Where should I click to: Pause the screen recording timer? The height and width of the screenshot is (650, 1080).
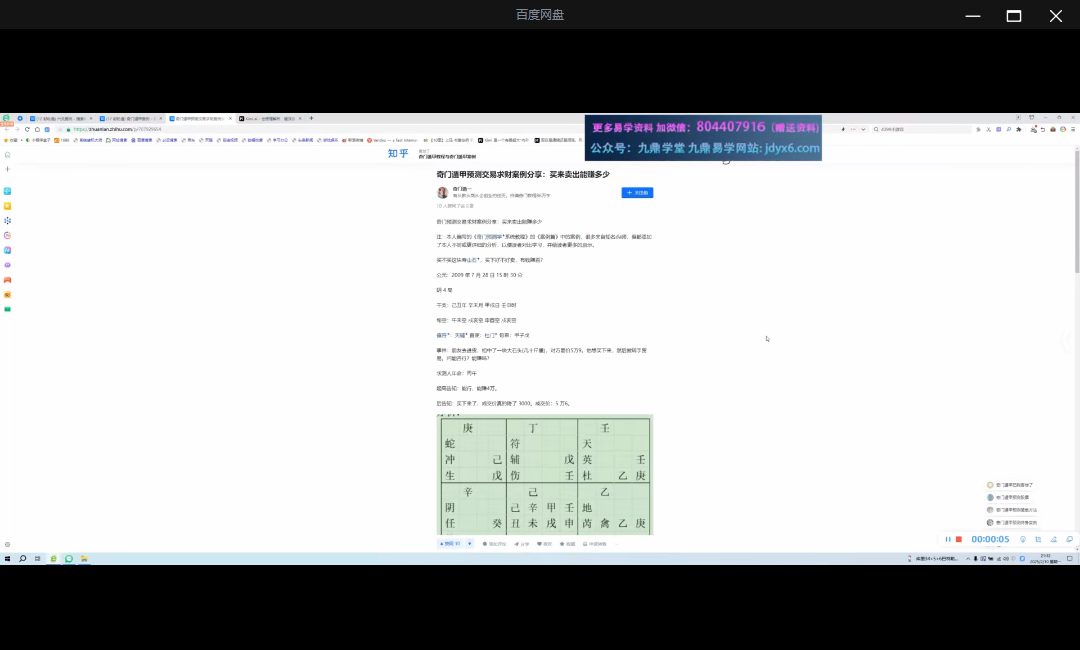coord(948,539)
